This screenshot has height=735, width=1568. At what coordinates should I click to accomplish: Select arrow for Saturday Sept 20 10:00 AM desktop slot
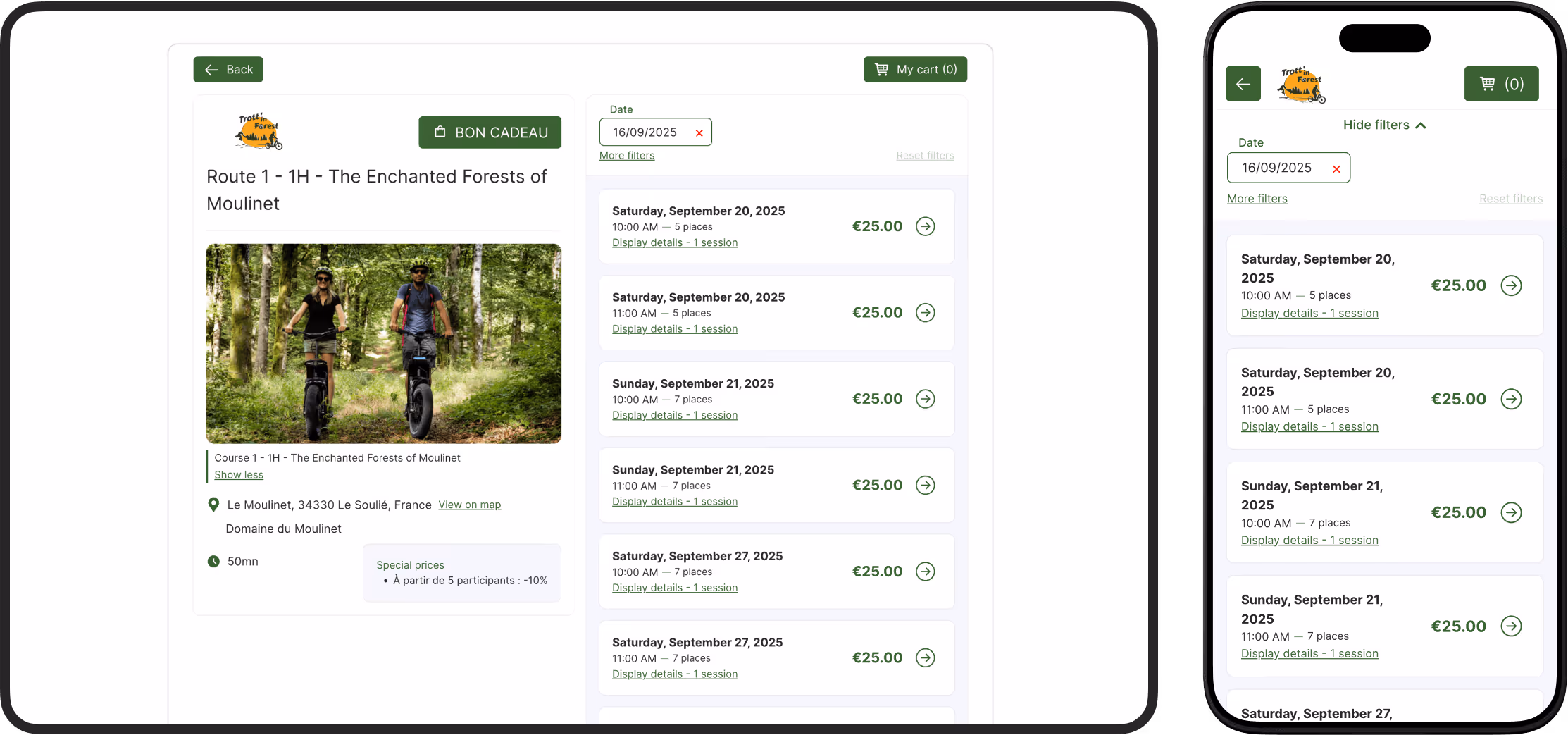coord(926,226)
